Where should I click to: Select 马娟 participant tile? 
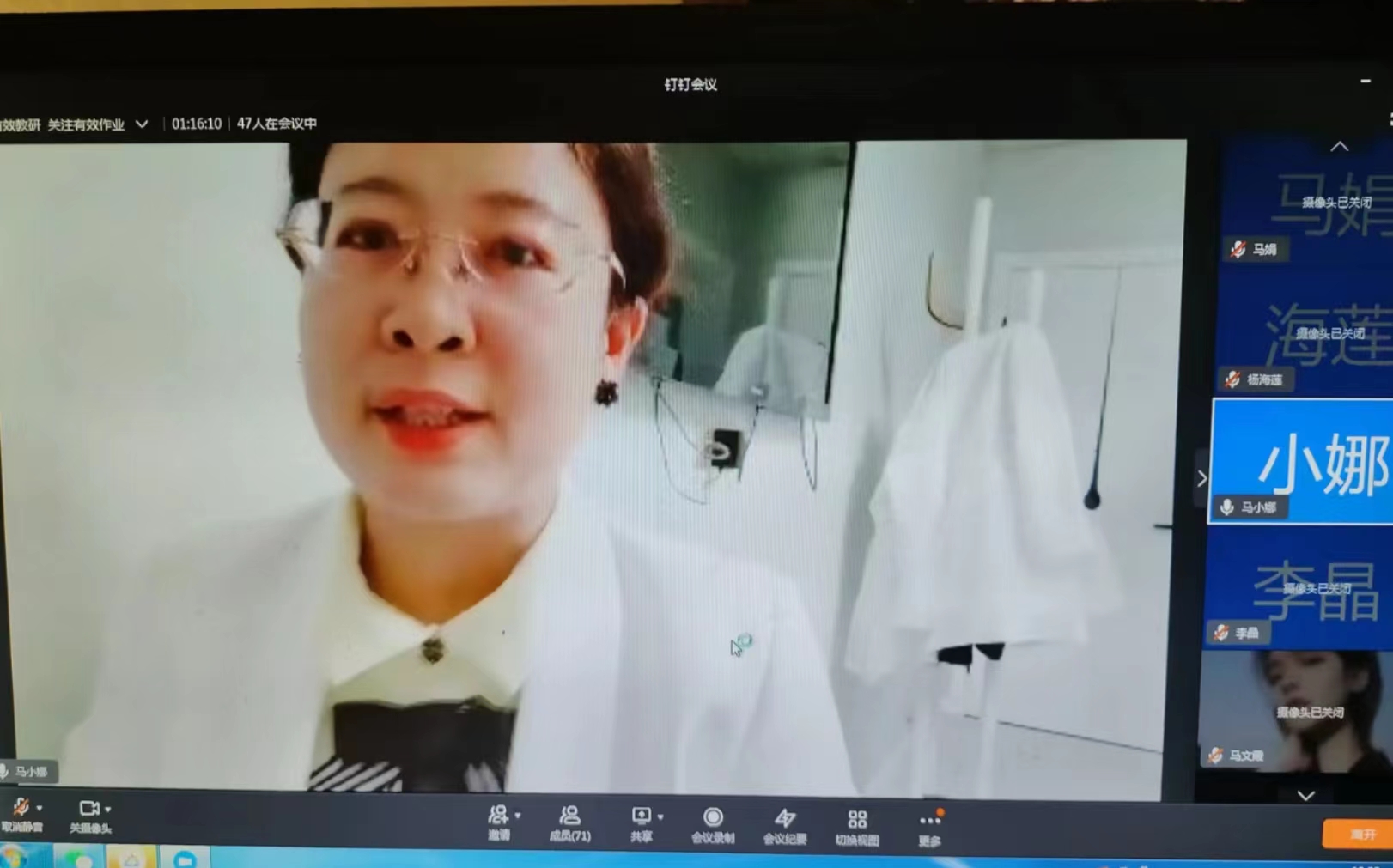[x=1305, y=203]
